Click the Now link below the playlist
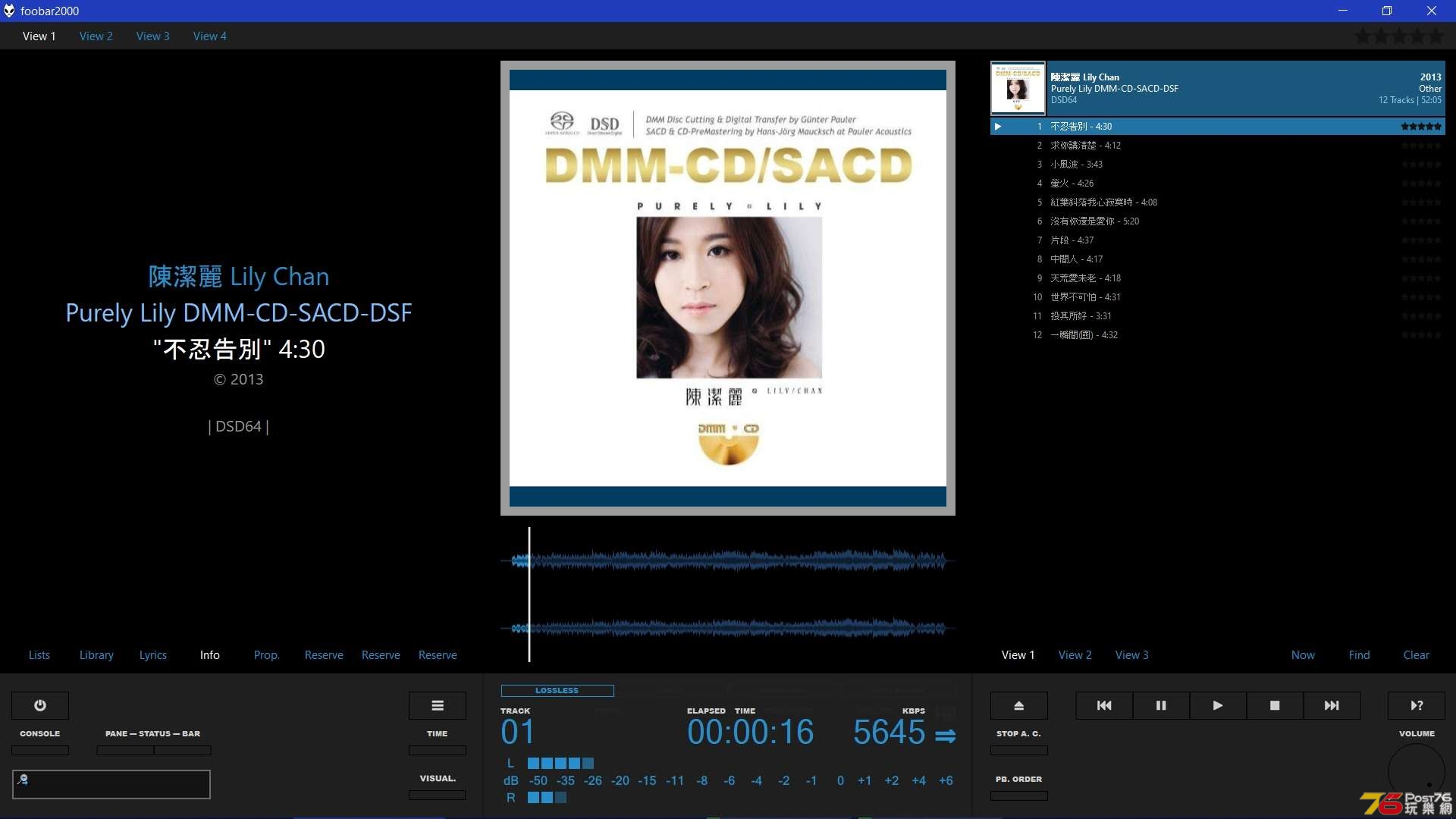1456x819 pixels. click(1304, 655)
